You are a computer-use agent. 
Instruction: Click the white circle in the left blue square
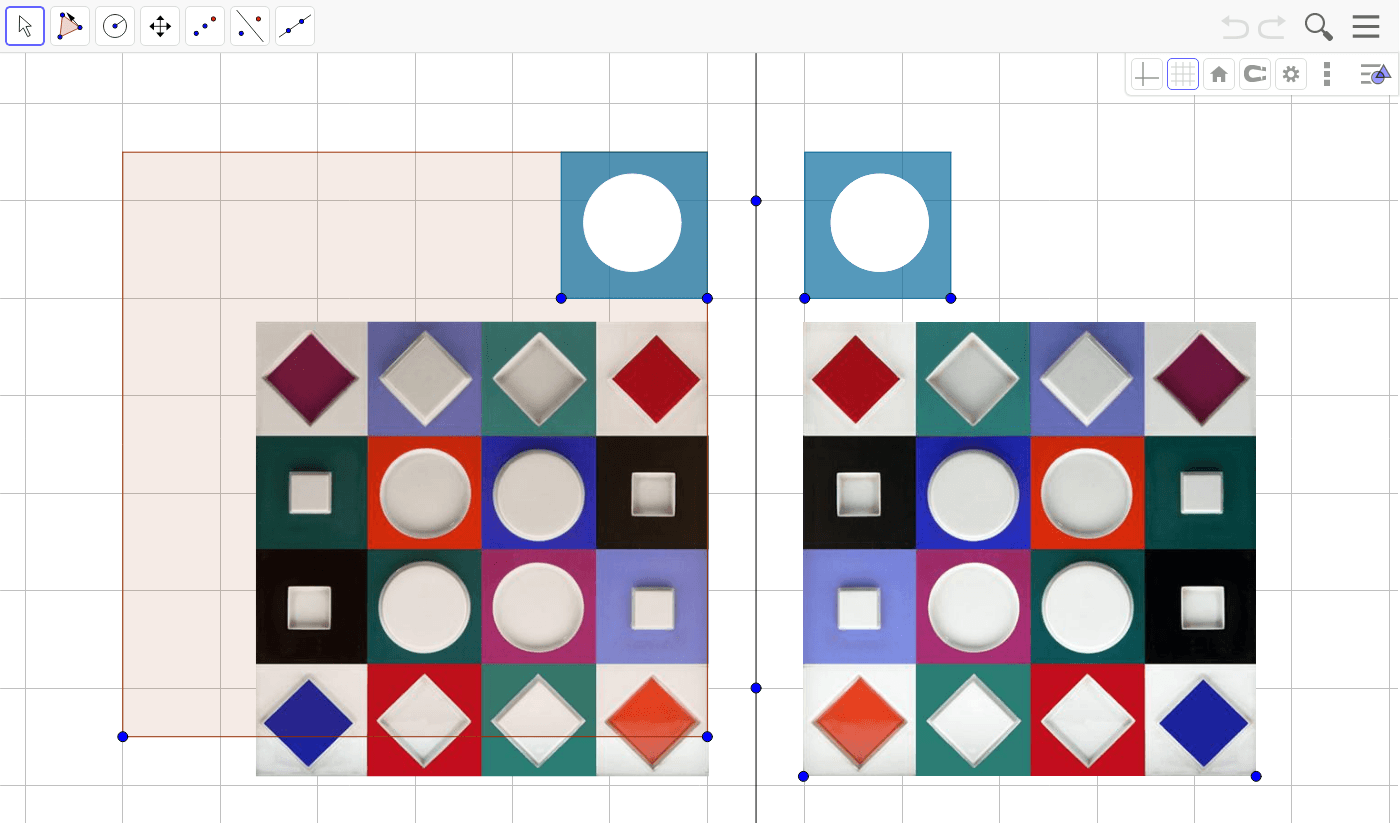click(x=632, y=222)
